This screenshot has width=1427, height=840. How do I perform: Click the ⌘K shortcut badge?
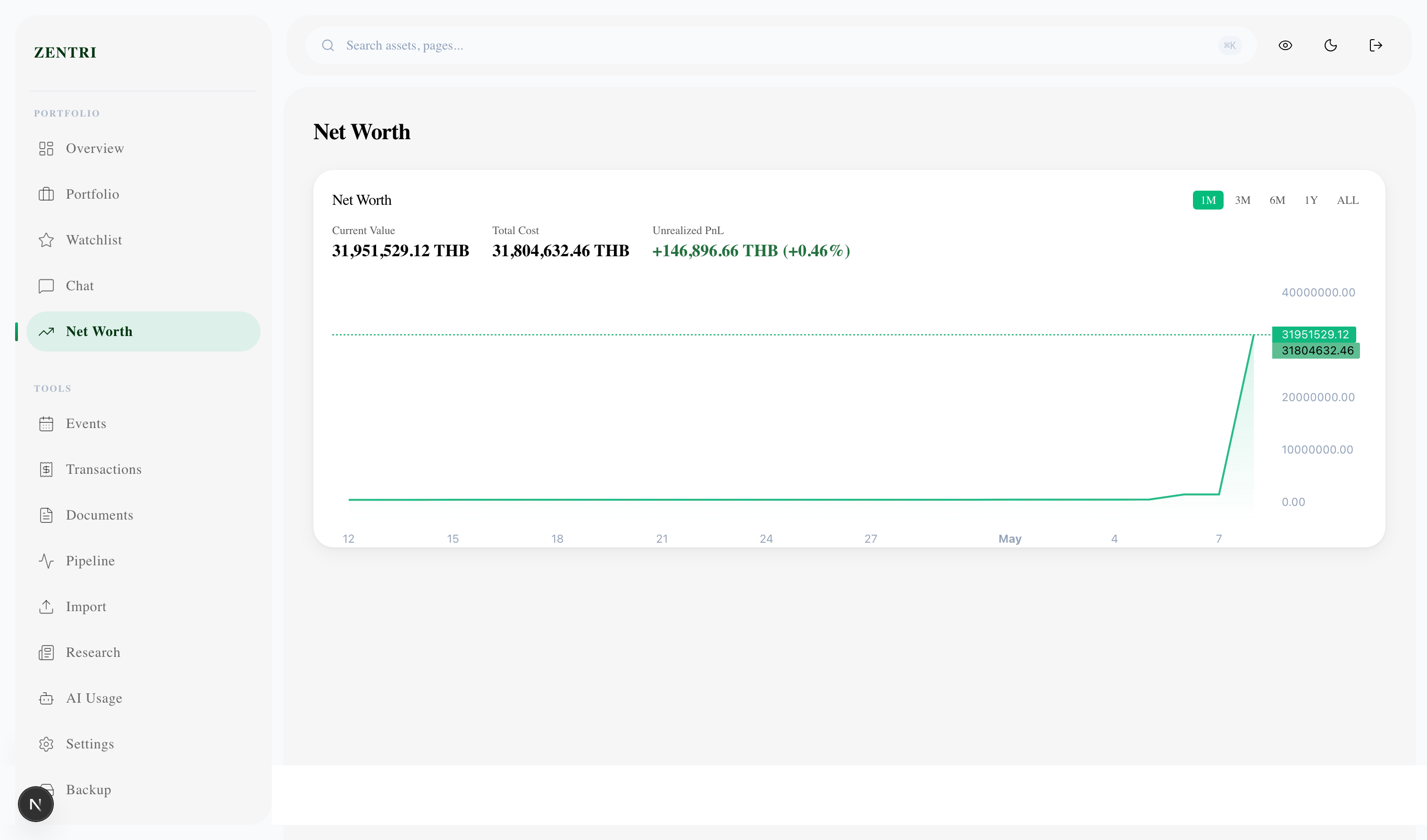[1229, 45]
